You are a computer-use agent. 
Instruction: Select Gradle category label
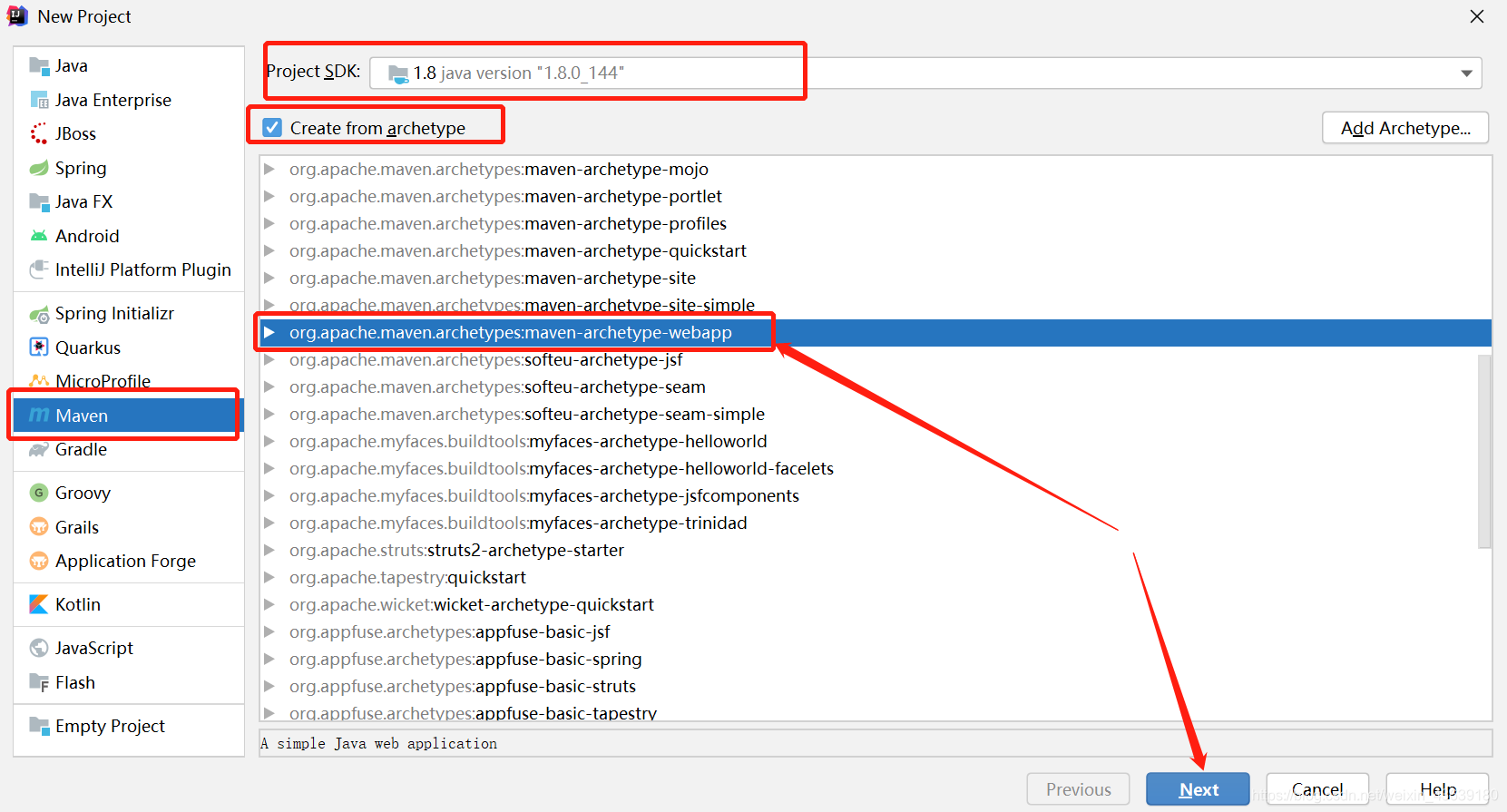[x=81, y=449]
